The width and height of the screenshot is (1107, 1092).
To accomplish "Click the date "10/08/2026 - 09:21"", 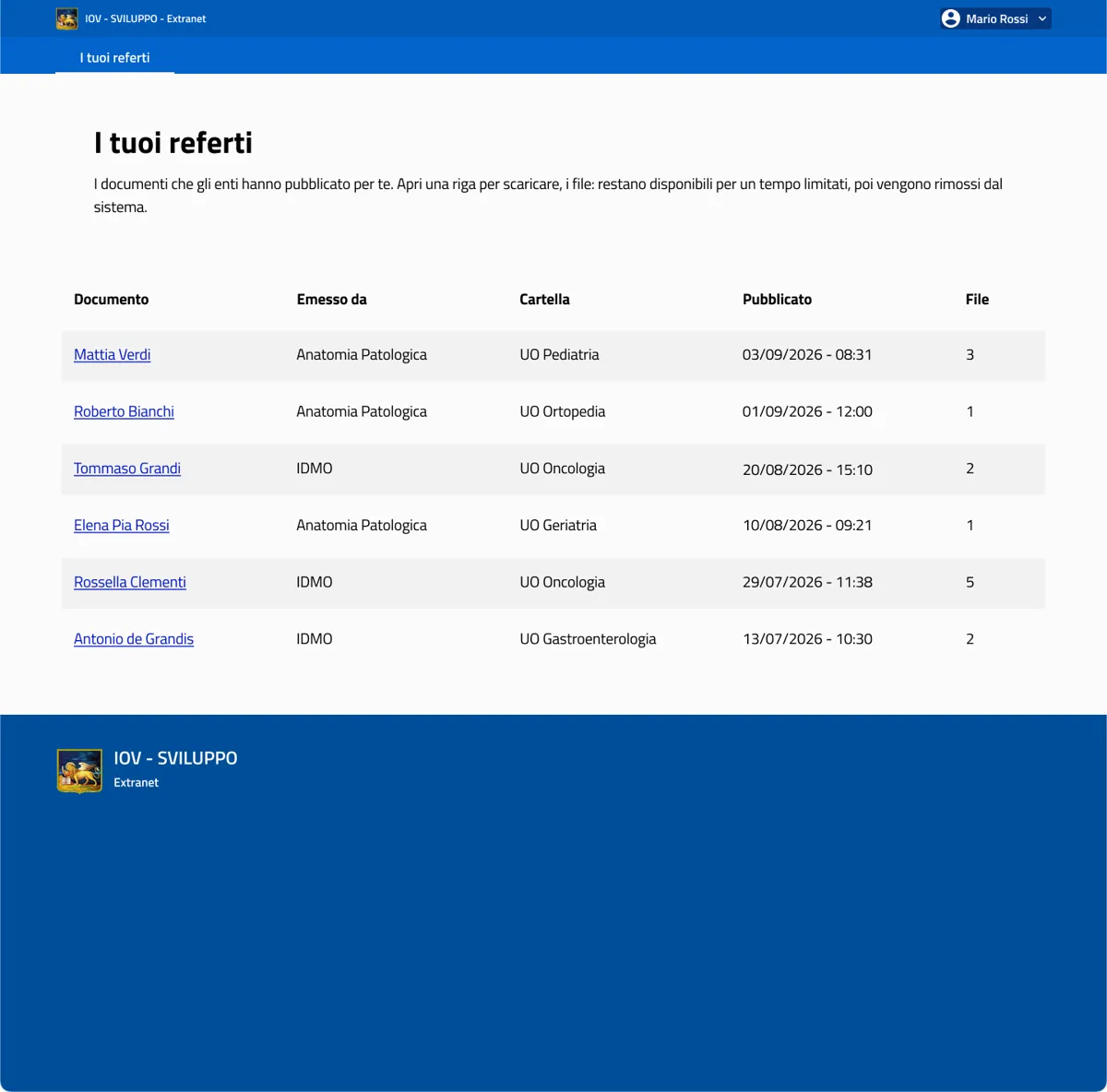I will point(807,525).
